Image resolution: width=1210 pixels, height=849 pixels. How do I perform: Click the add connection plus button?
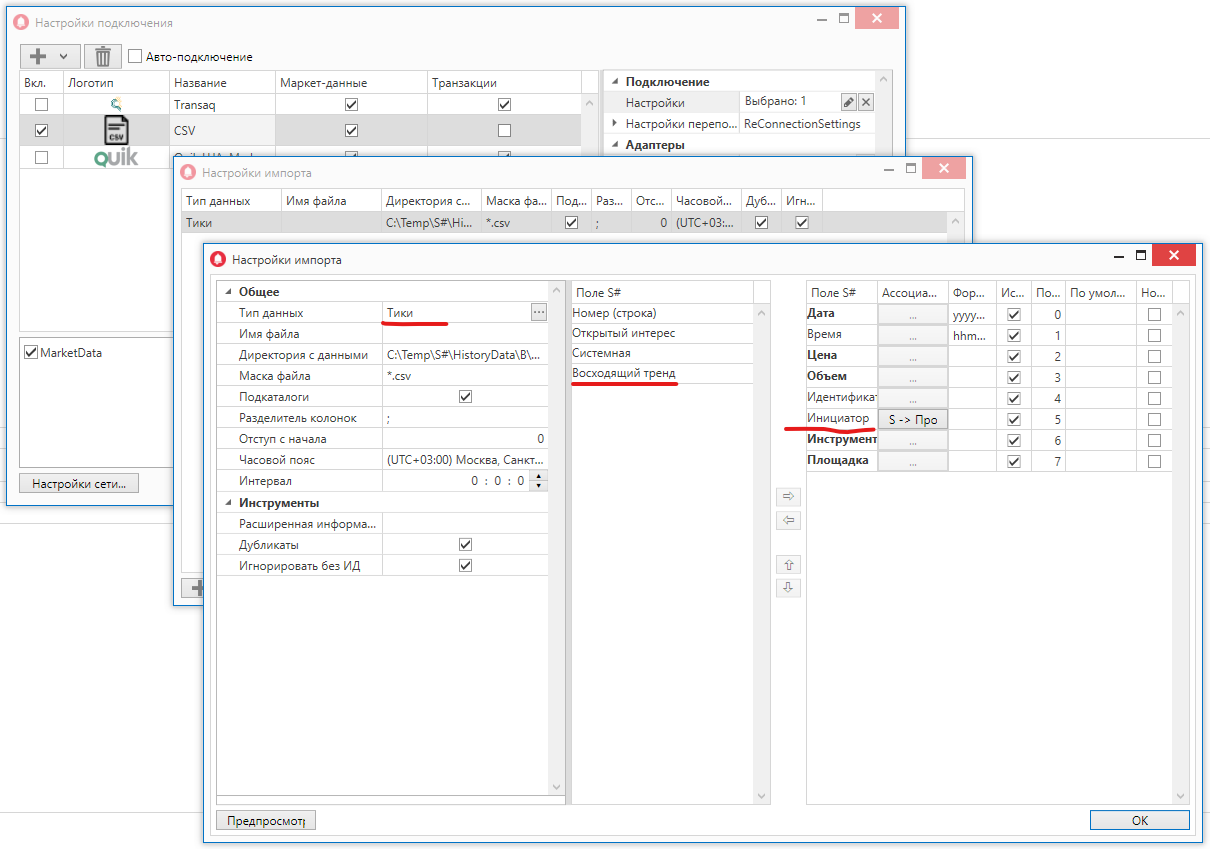coord(40,57)
